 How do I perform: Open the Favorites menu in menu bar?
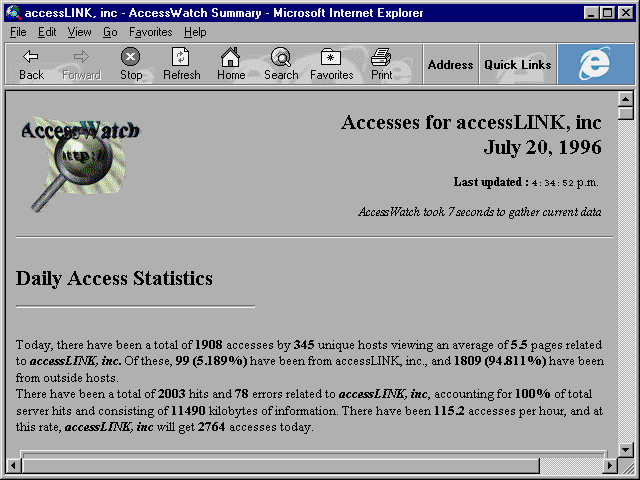(151, 32)
